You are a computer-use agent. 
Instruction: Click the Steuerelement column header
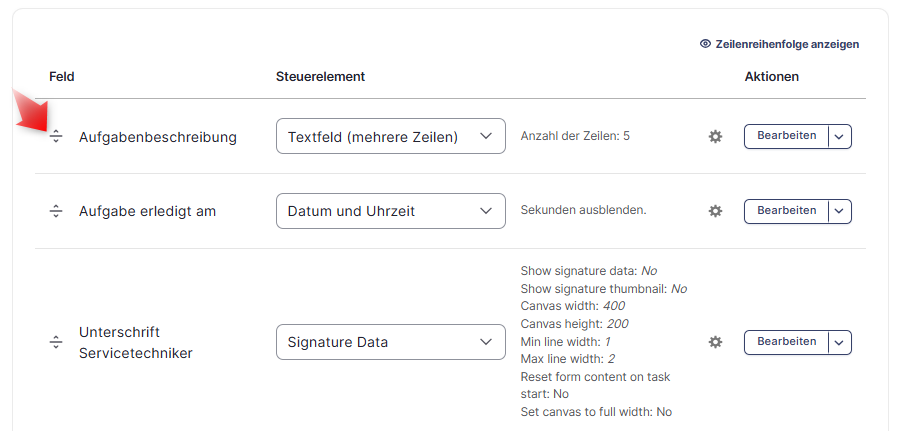(320, 76)
